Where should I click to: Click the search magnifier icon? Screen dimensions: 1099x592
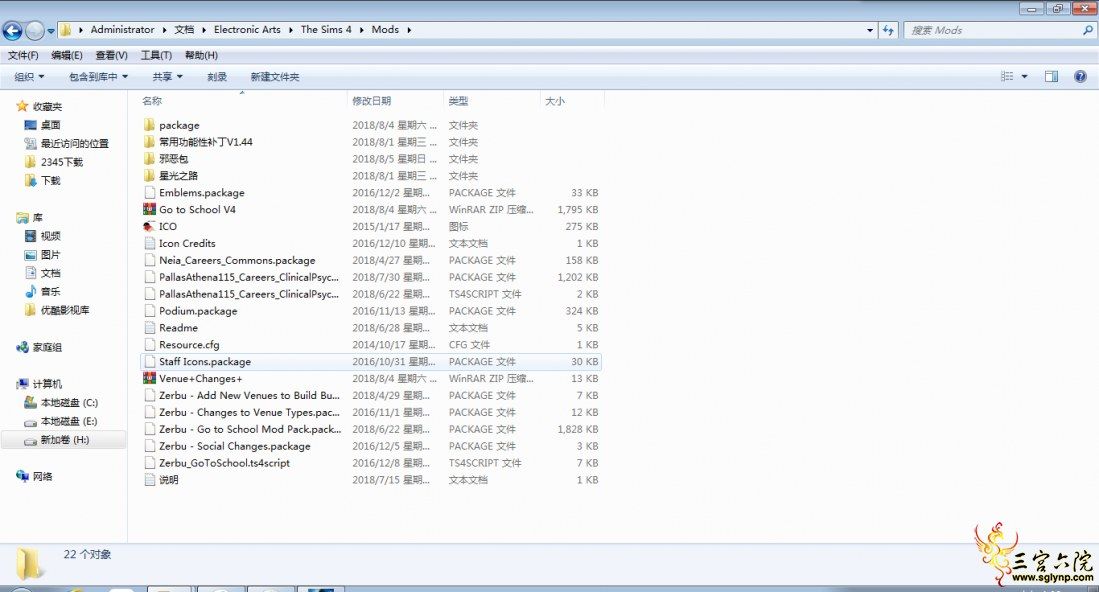pyautogui.click(x=1088, y=30)
